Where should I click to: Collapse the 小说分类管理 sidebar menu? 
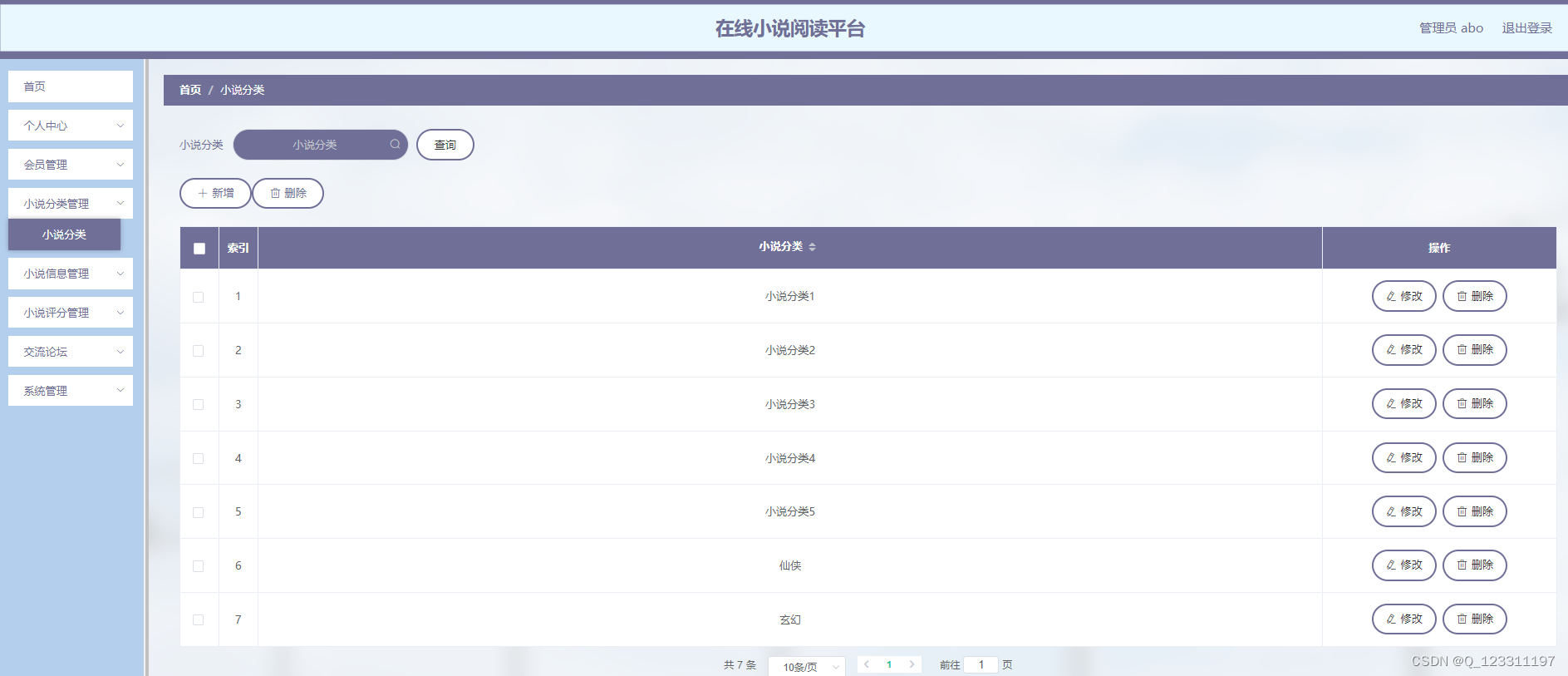[71, 204]
